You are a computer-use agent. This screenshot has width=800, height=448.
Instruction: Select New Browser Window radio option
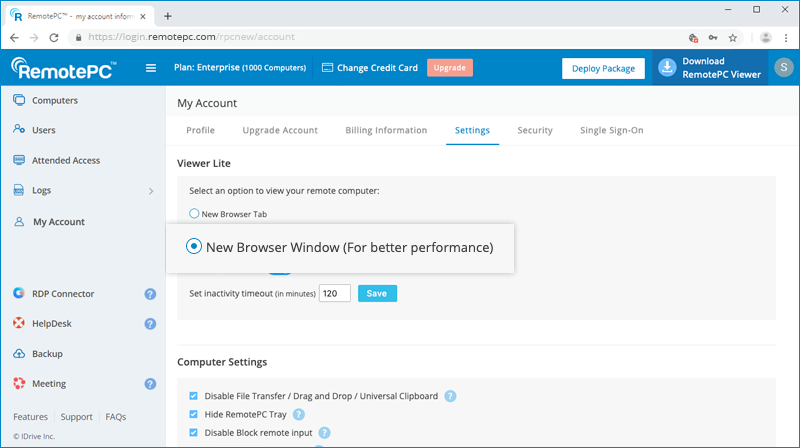click(x=194, y=246)
